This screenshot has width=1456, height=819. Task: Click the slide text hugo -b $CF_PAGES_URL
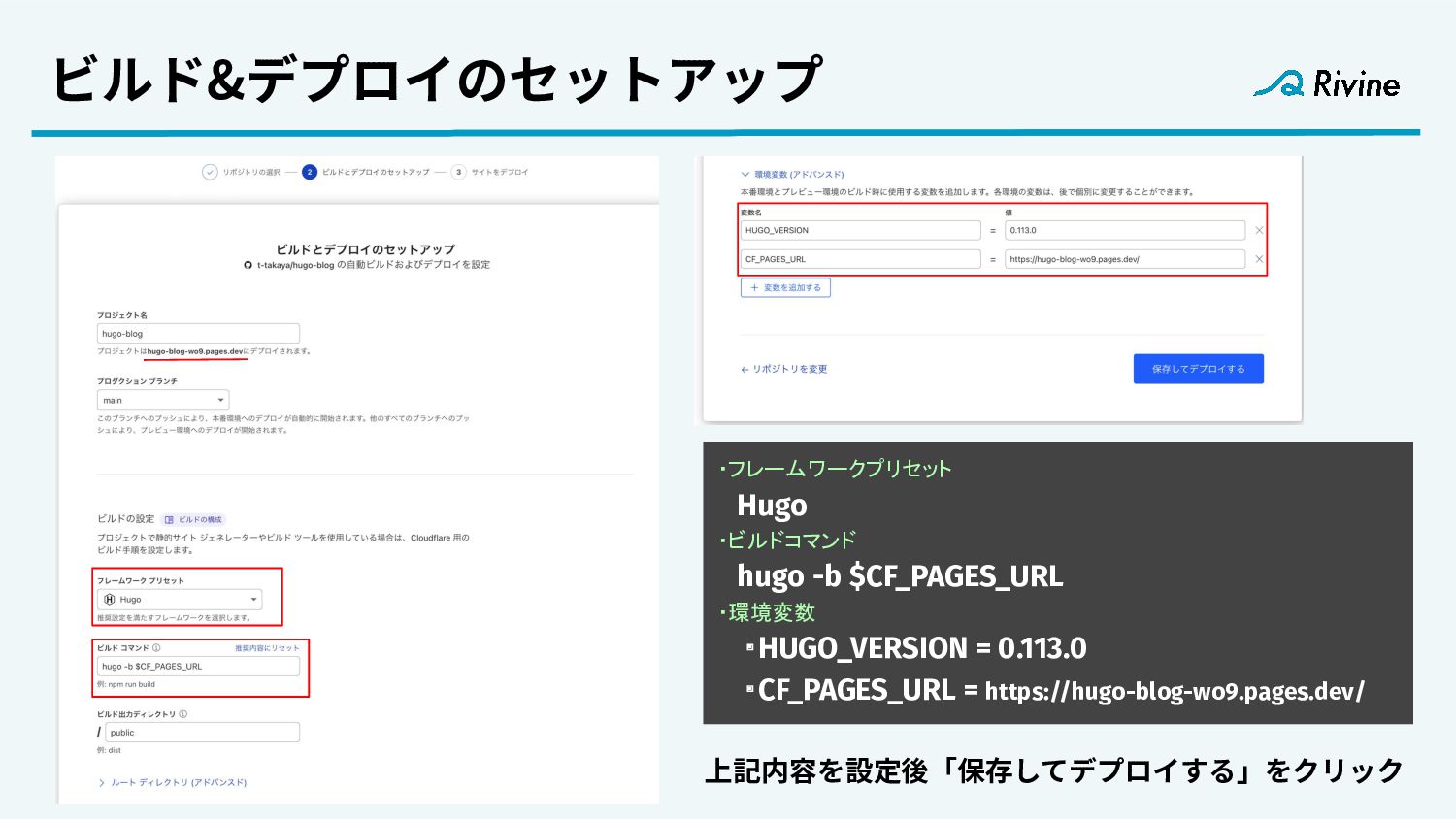click(x=900, y=576)
